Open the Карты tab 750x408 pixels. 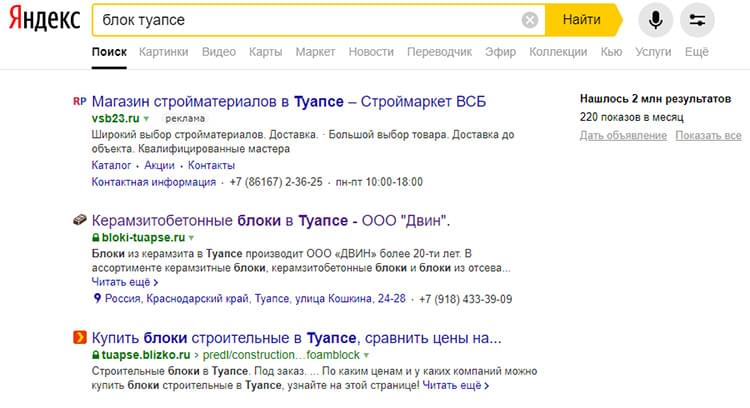[265, 52]
